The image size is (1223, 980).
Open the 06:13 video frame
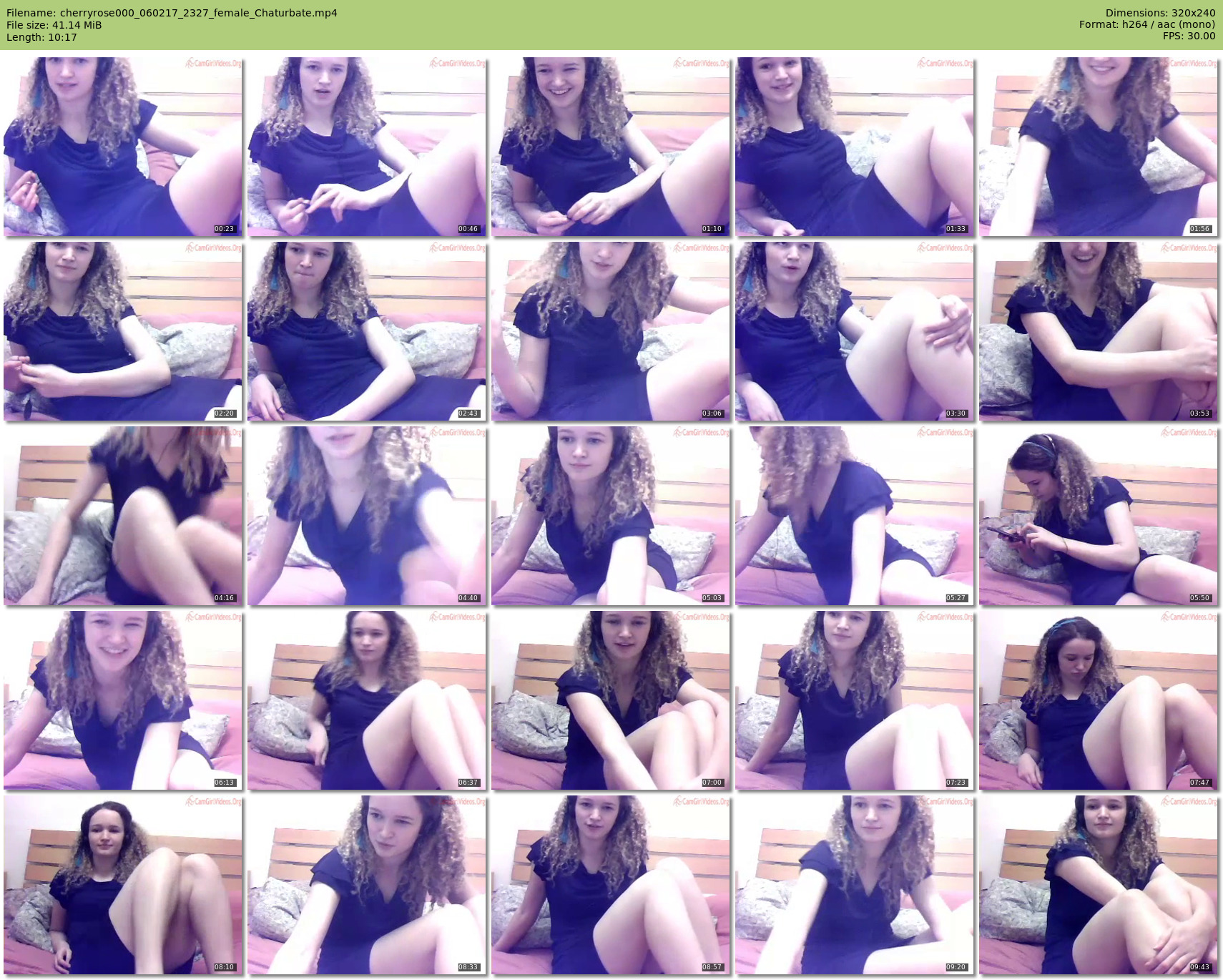122,700
